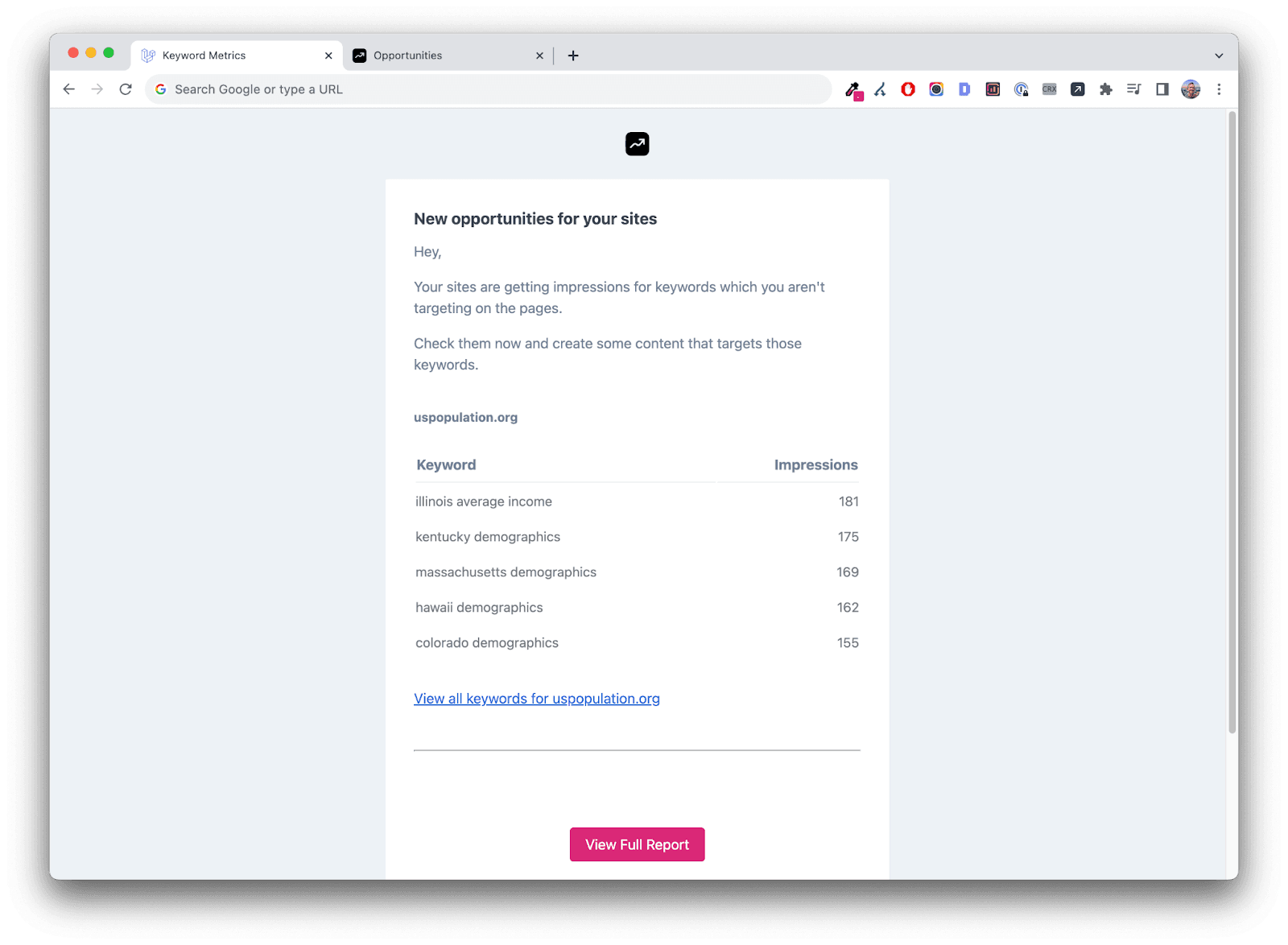The image size is (1288, 945).
Task: Go back to the previous page
Action: coord(69,89)
